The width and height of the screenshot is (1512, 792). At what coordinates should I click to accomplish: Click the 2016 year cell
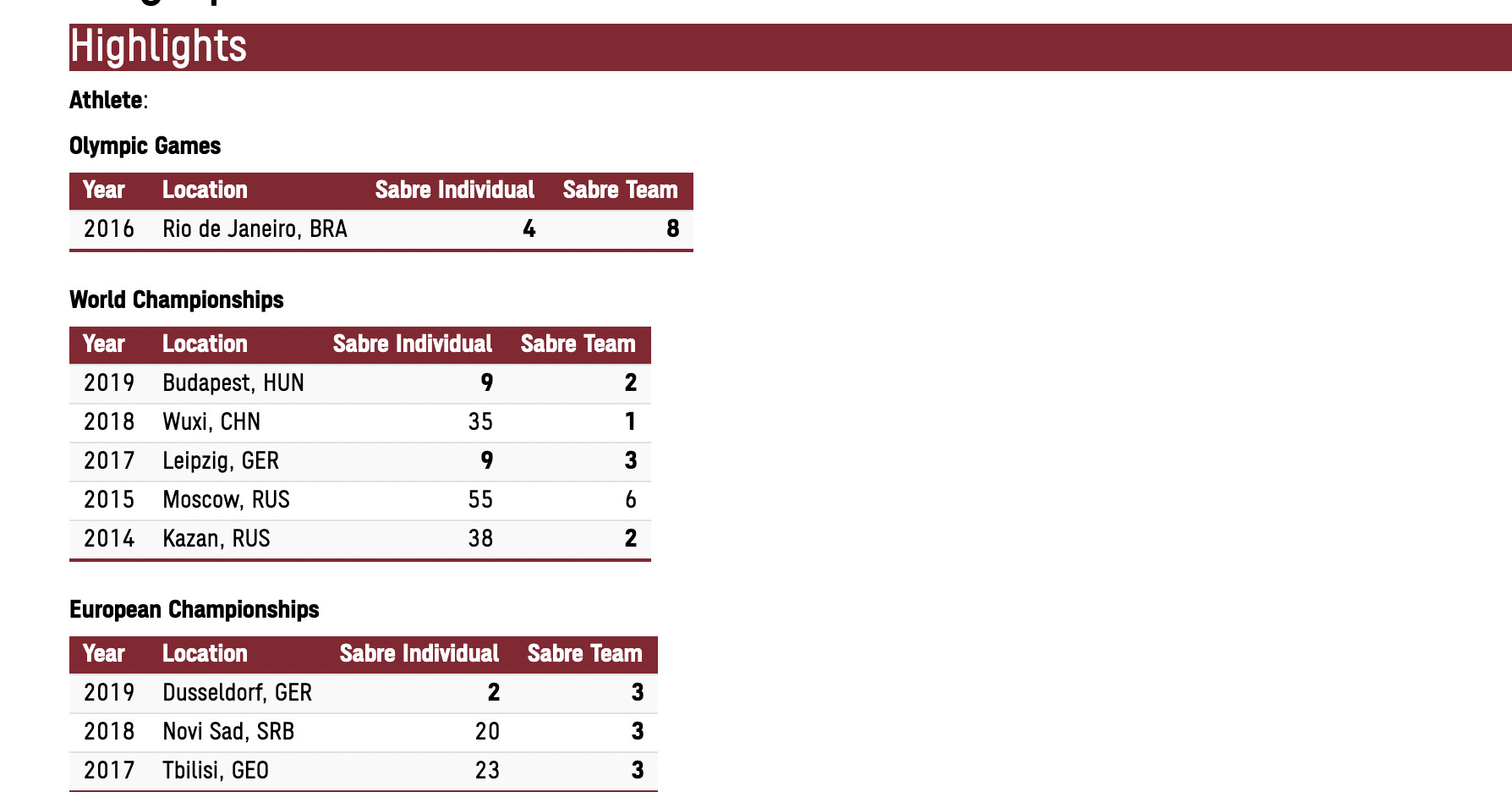(x=109, y=229)
